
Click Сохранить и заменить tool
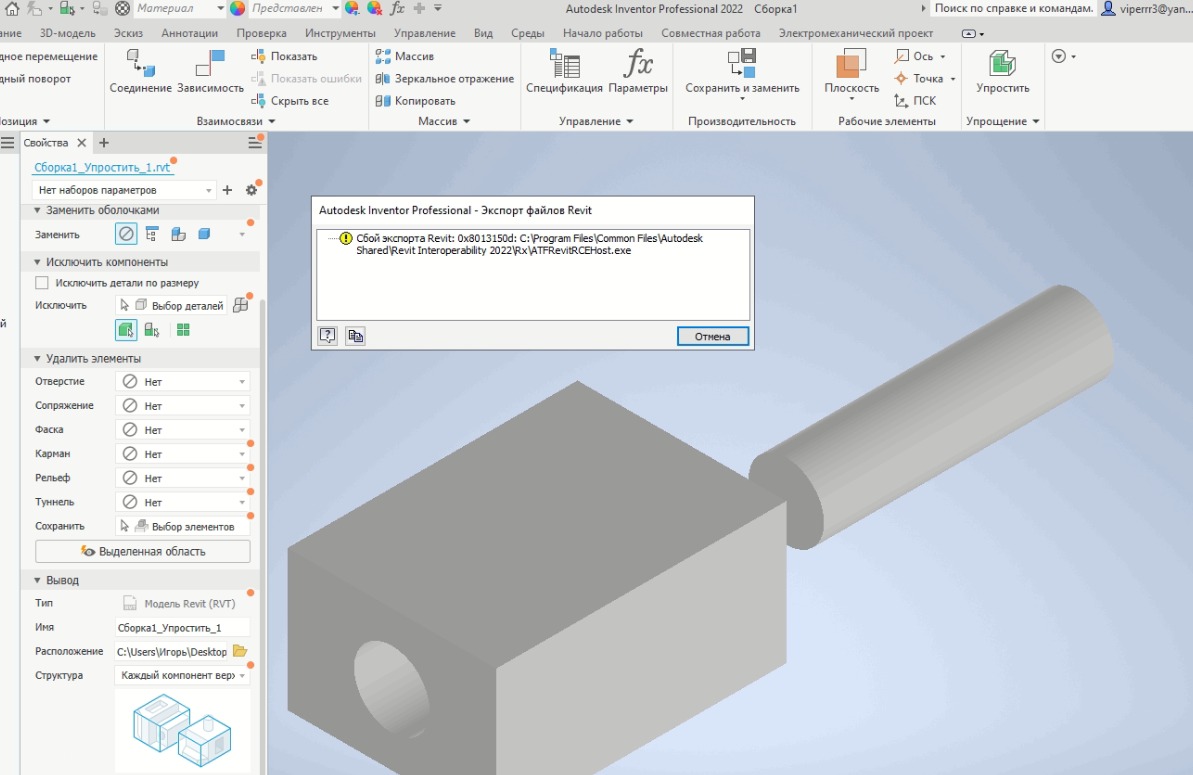[x=742, y=72]
